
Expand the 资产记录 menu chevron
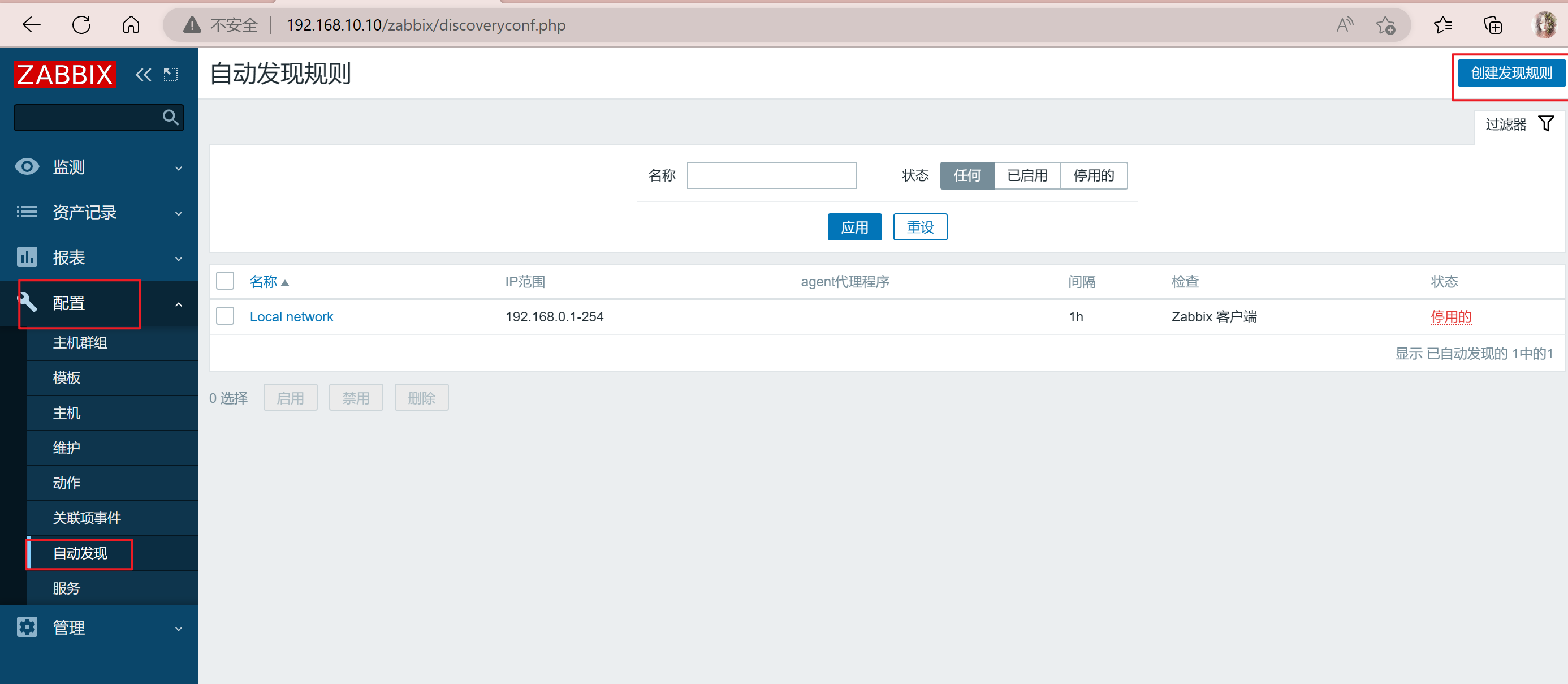(178, 213)
